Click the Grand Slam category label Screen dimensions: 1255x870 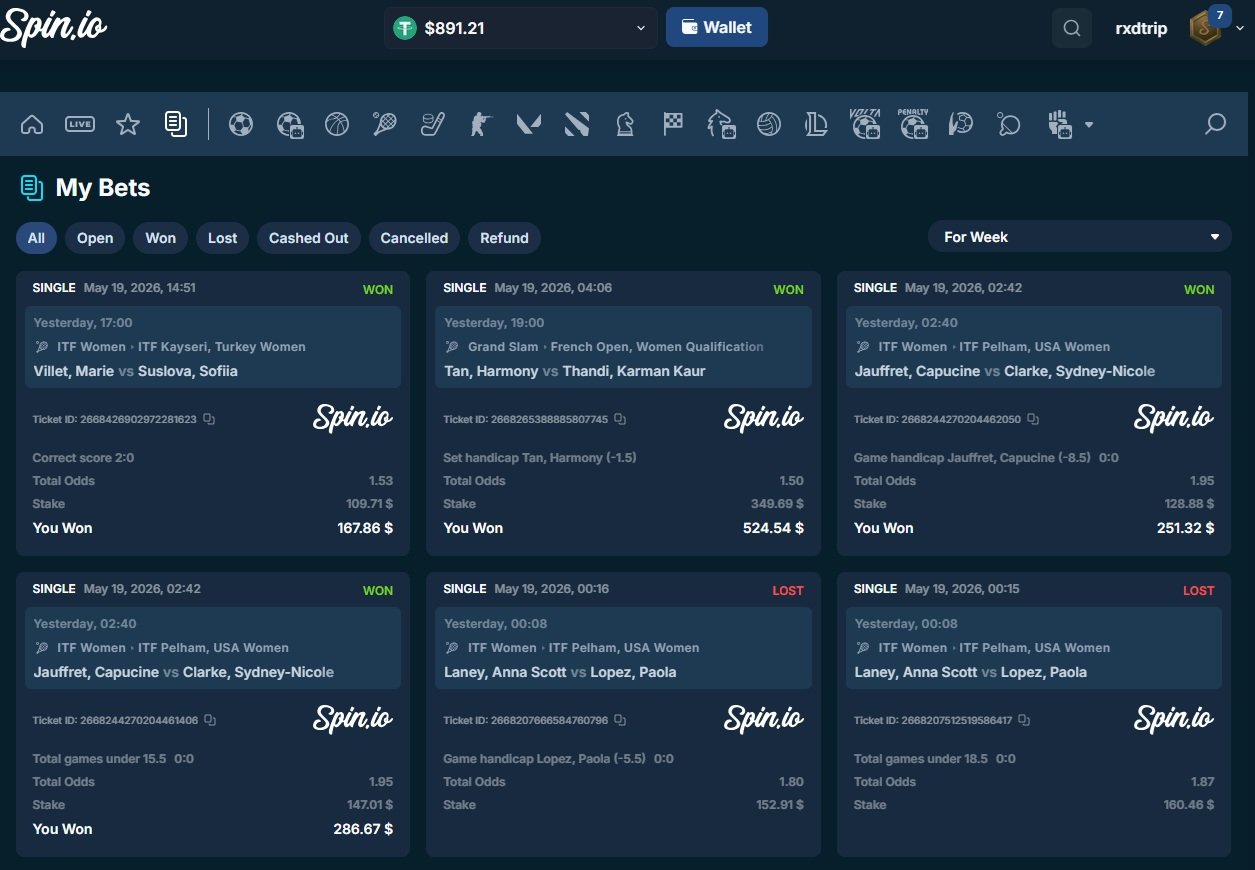(x=503, y=347)
